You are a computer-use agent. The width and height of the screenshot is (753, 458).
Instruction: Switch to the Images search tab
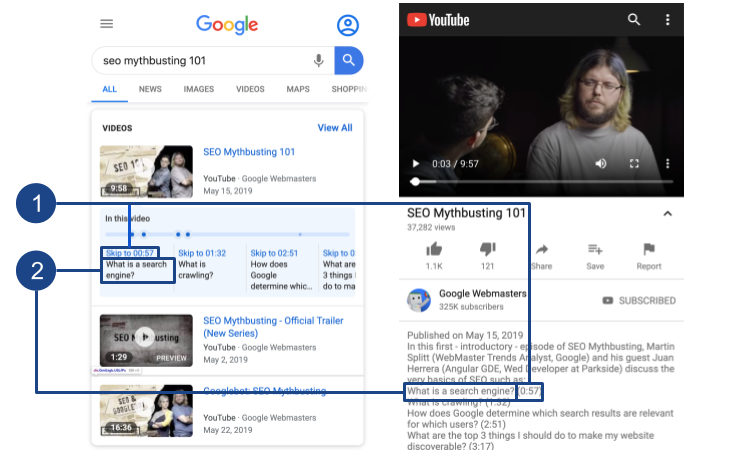point(198,89)
